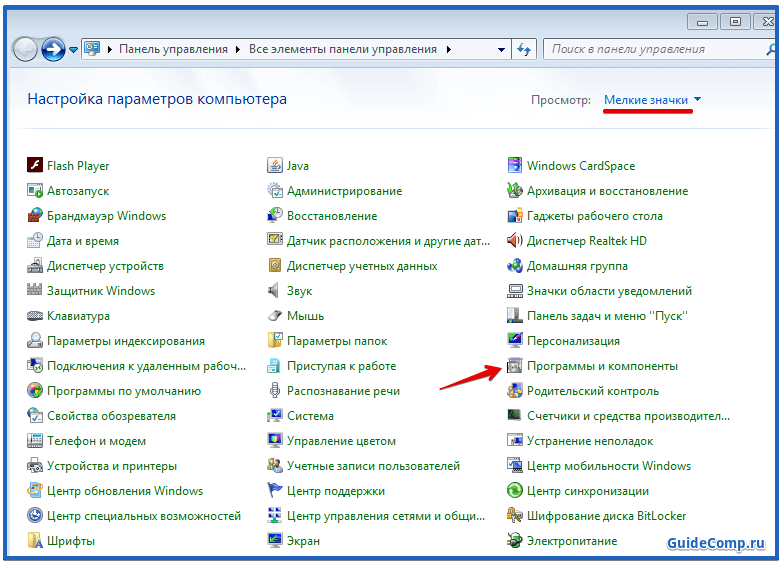Open Программы по умолчанию link

point(124,390)
